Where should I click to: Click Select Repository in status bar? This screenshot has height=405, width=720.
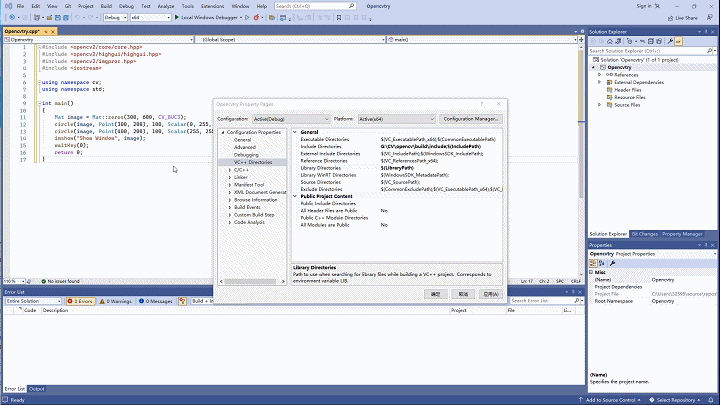[675, 400]
